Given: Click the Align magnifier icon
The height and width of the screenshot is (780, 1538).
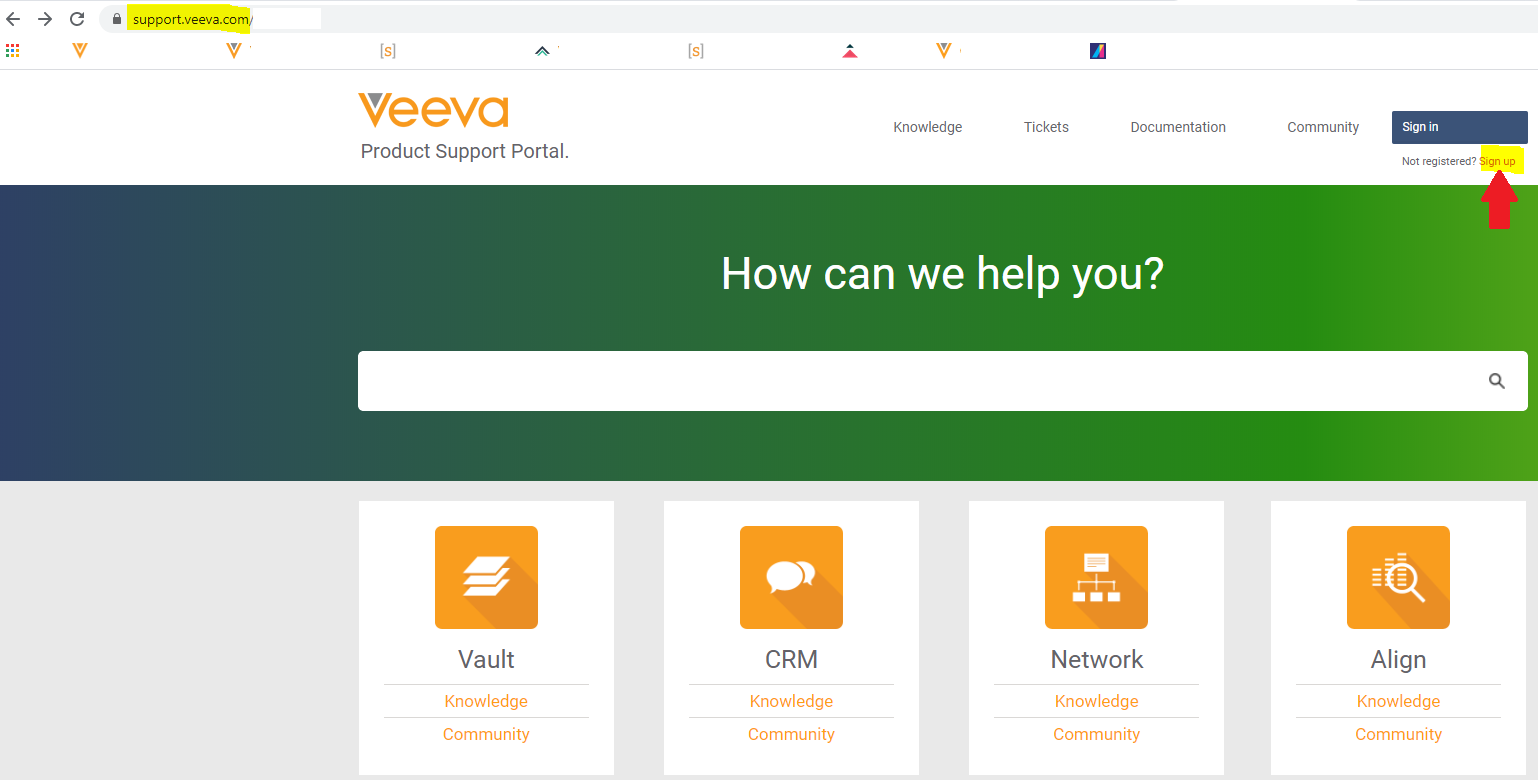Looking at the screenshot, I should [1398, 577].
